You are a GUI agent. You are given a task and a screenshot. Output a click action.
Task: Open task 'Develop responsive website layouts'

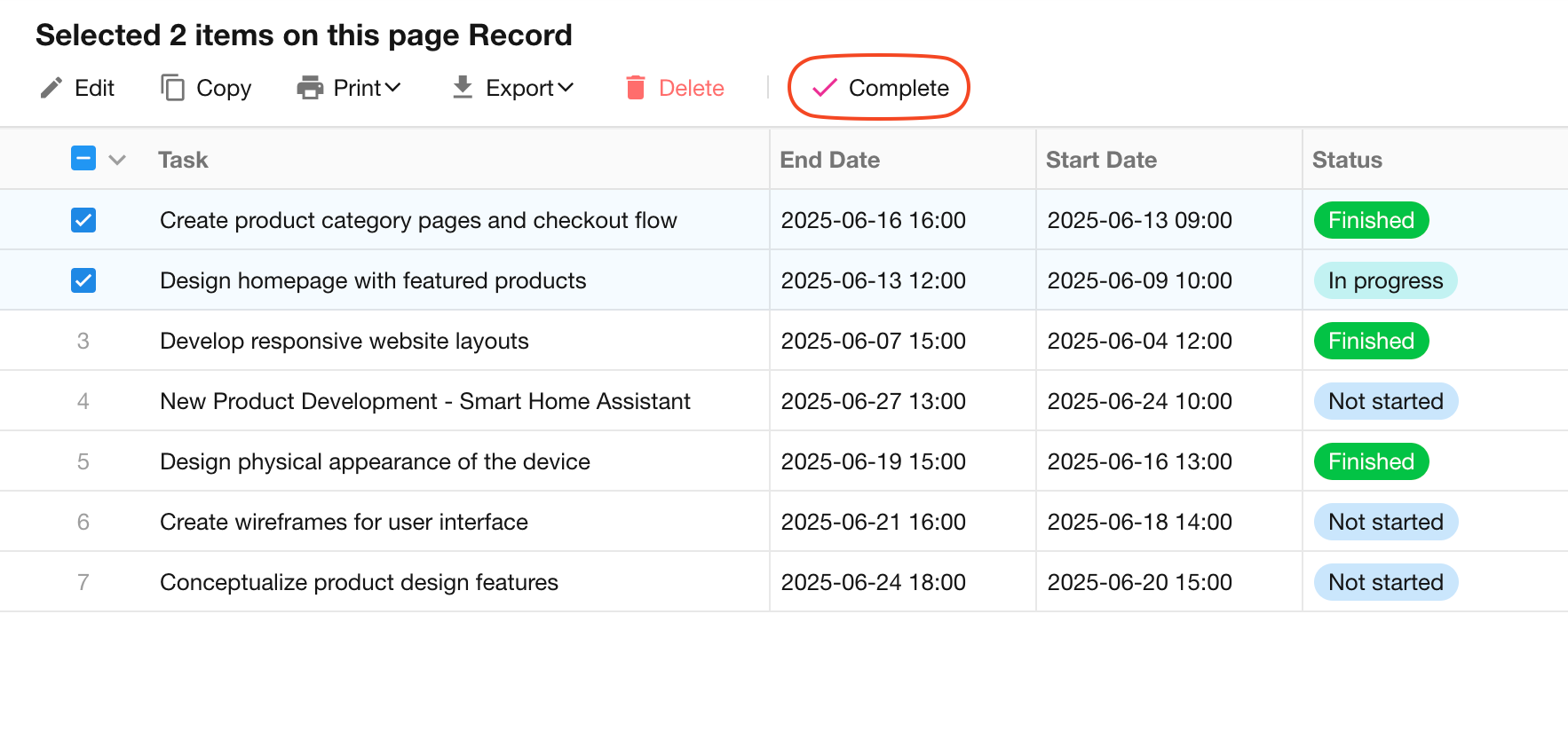coord(344,341)
